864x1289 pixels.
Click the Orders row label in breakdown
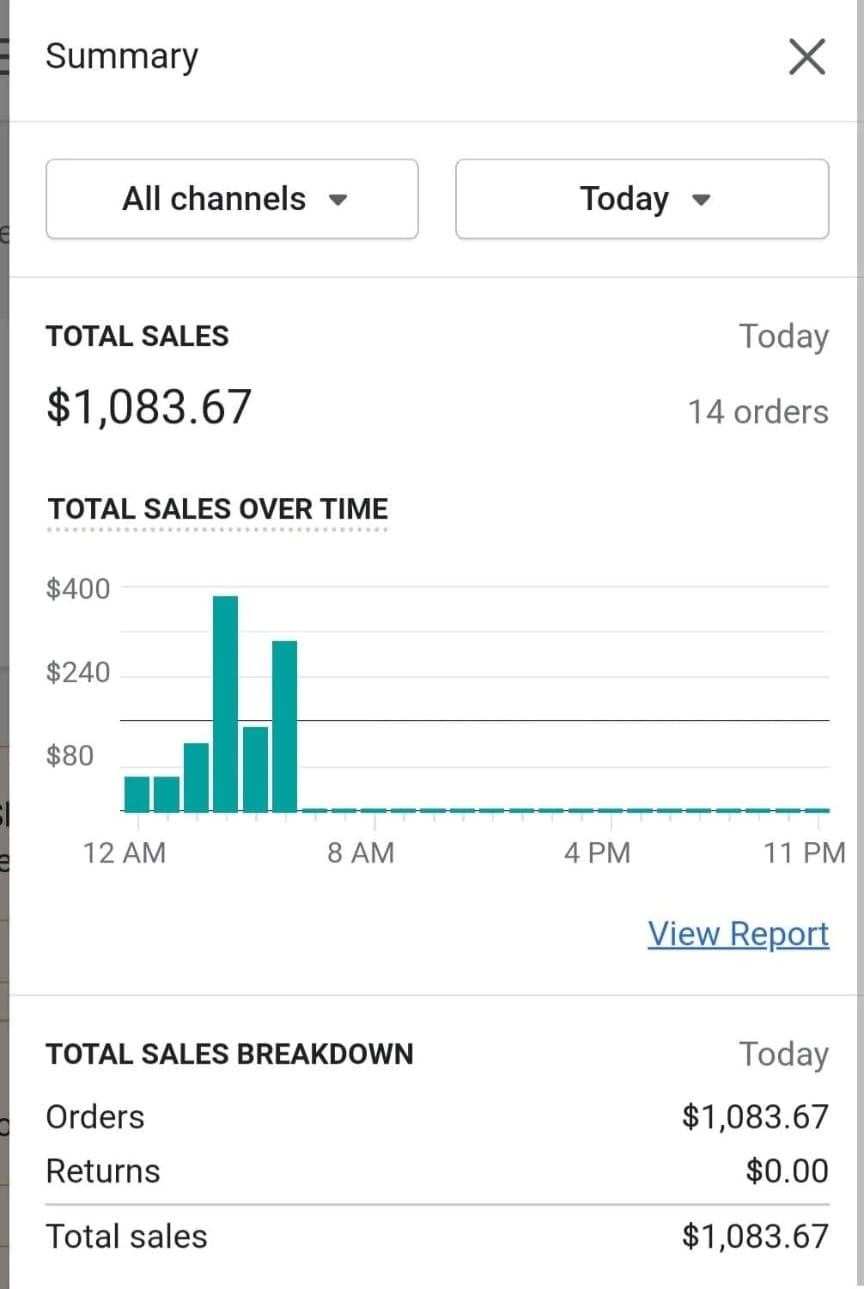click(95, 1117)
